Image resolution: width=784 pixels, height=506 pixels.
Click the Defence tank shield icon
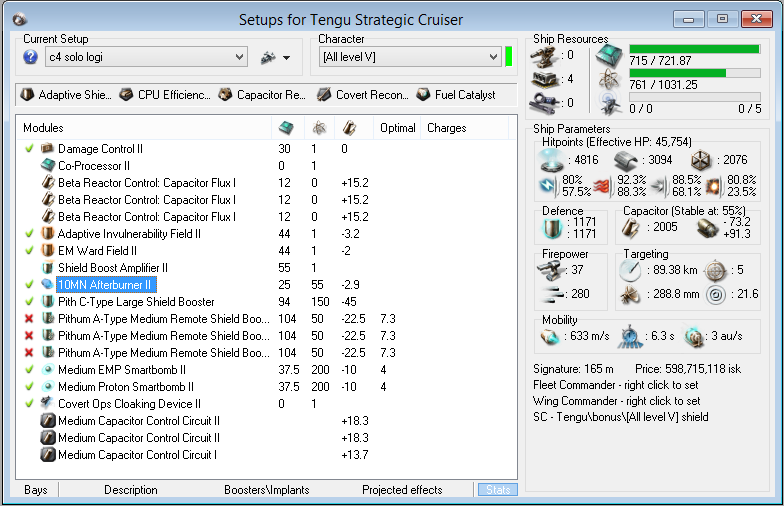pyautogui.click(x=552, y=228)
